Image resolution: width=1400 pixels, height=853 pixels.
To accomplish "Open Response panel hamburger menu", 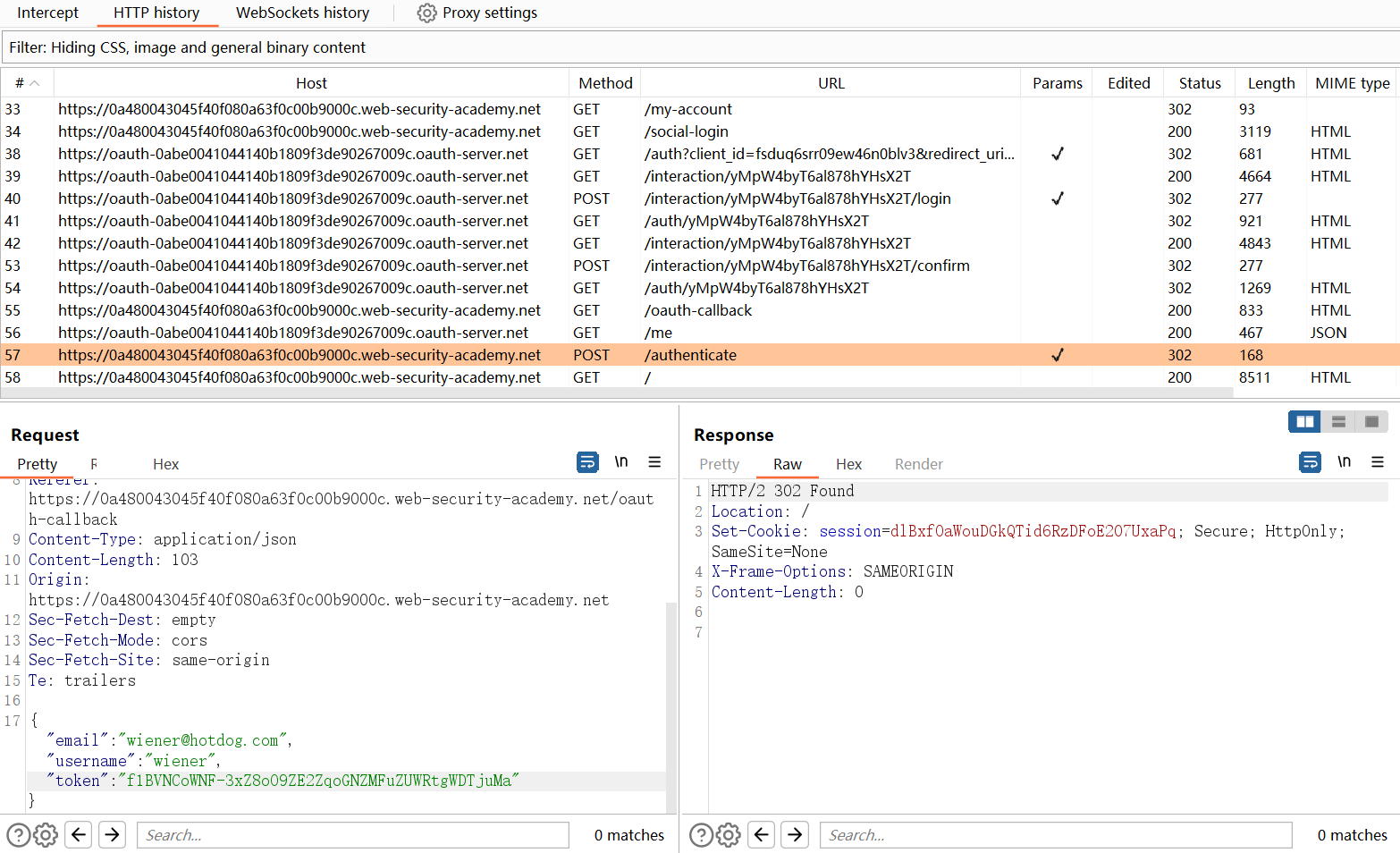I will tap(1377, 462).
